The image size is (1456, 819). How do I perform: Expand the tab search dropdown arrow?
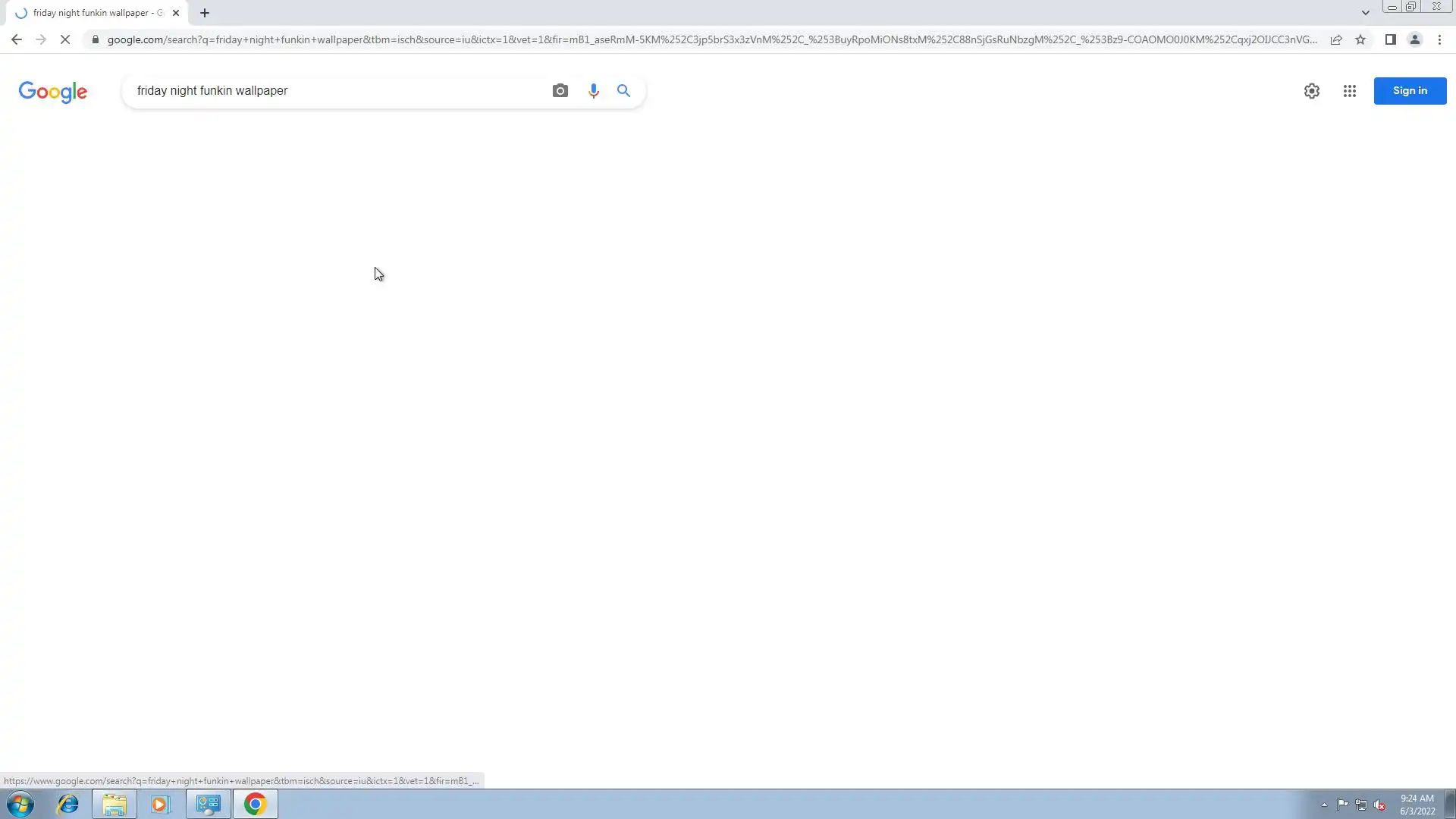1365,13
